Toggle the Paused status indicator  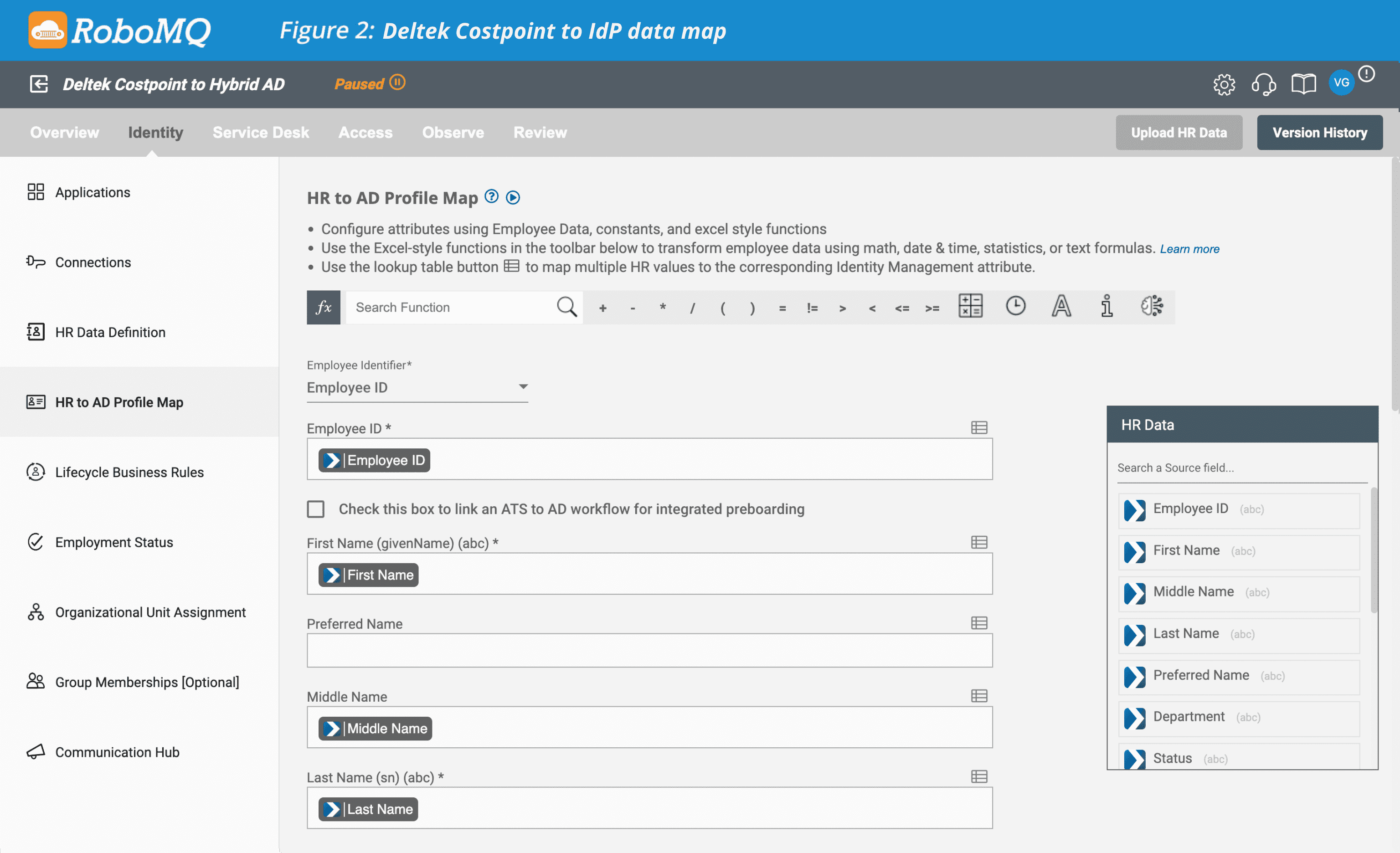(397, 83)
